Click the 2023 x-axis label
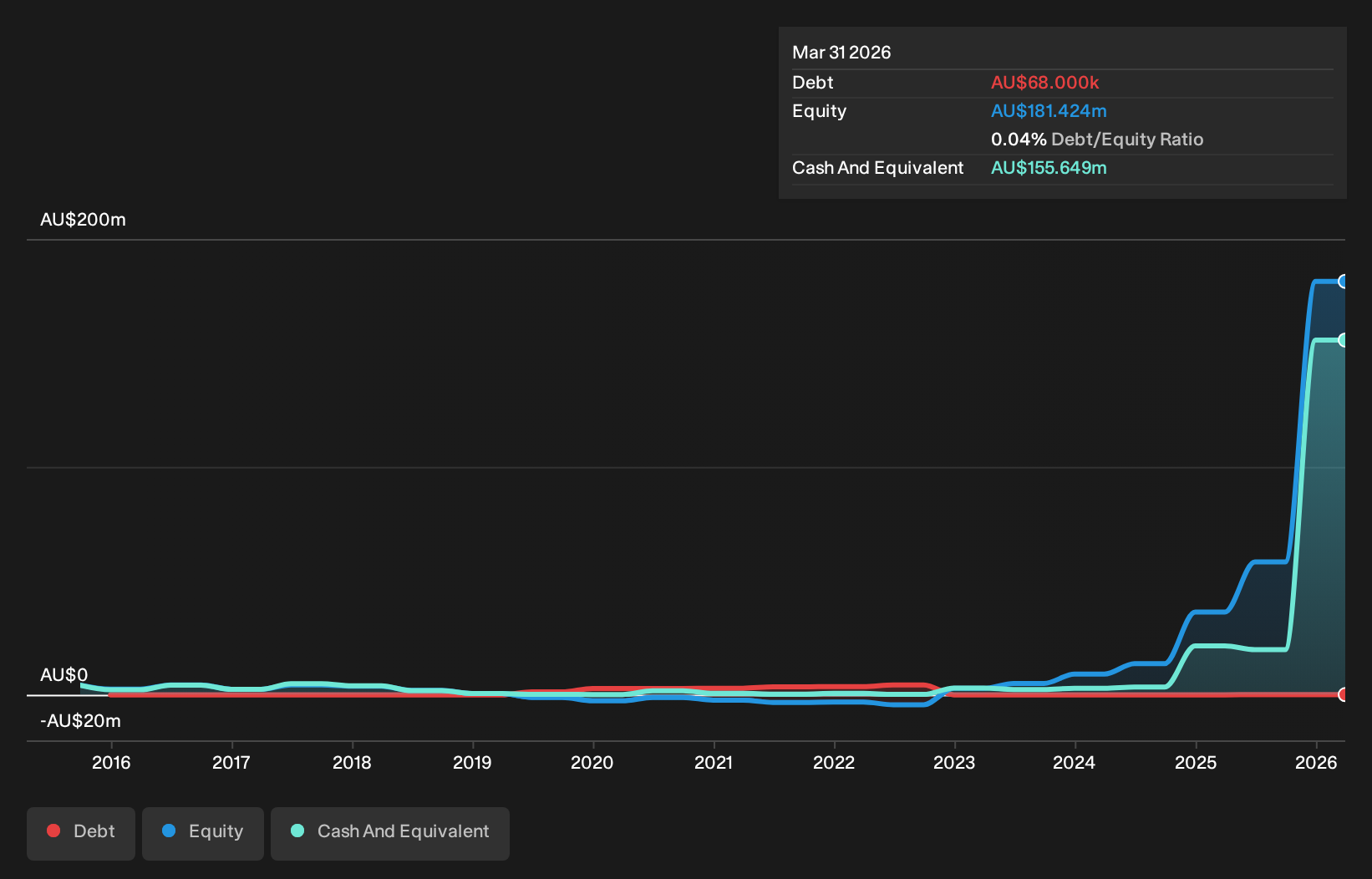Image resolution: width=1372 pixels, height=879 pixels. tap(954, 762)
